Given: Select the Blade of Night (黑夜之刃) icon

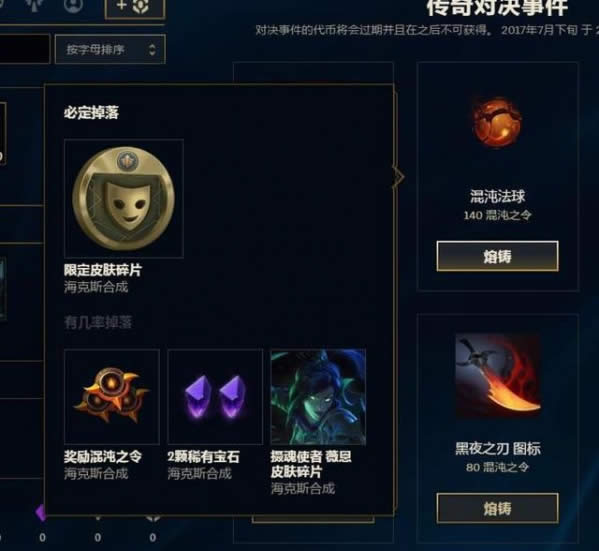Looking at the screenshot, I should 498,375.
